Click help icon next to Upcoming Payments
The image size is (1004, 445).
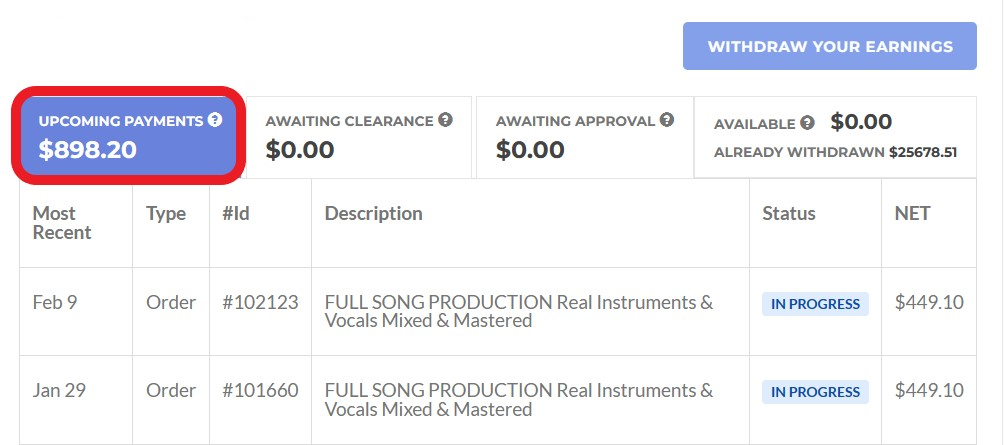[x=214, y=120]
